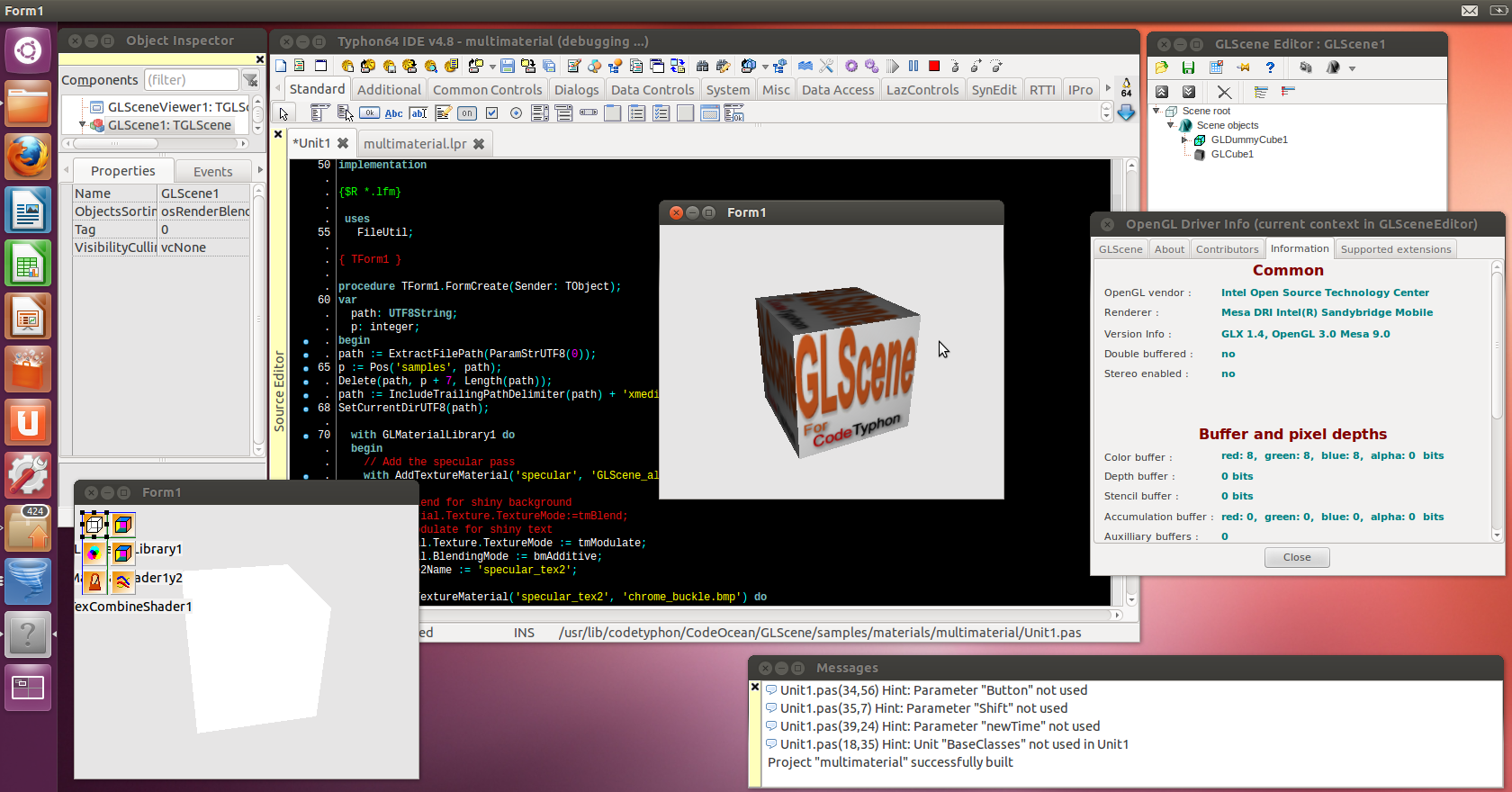The width and height of the screenshot is (1512, 792).
Task: Collapse the Scene root node
Action: point(1156,111)
